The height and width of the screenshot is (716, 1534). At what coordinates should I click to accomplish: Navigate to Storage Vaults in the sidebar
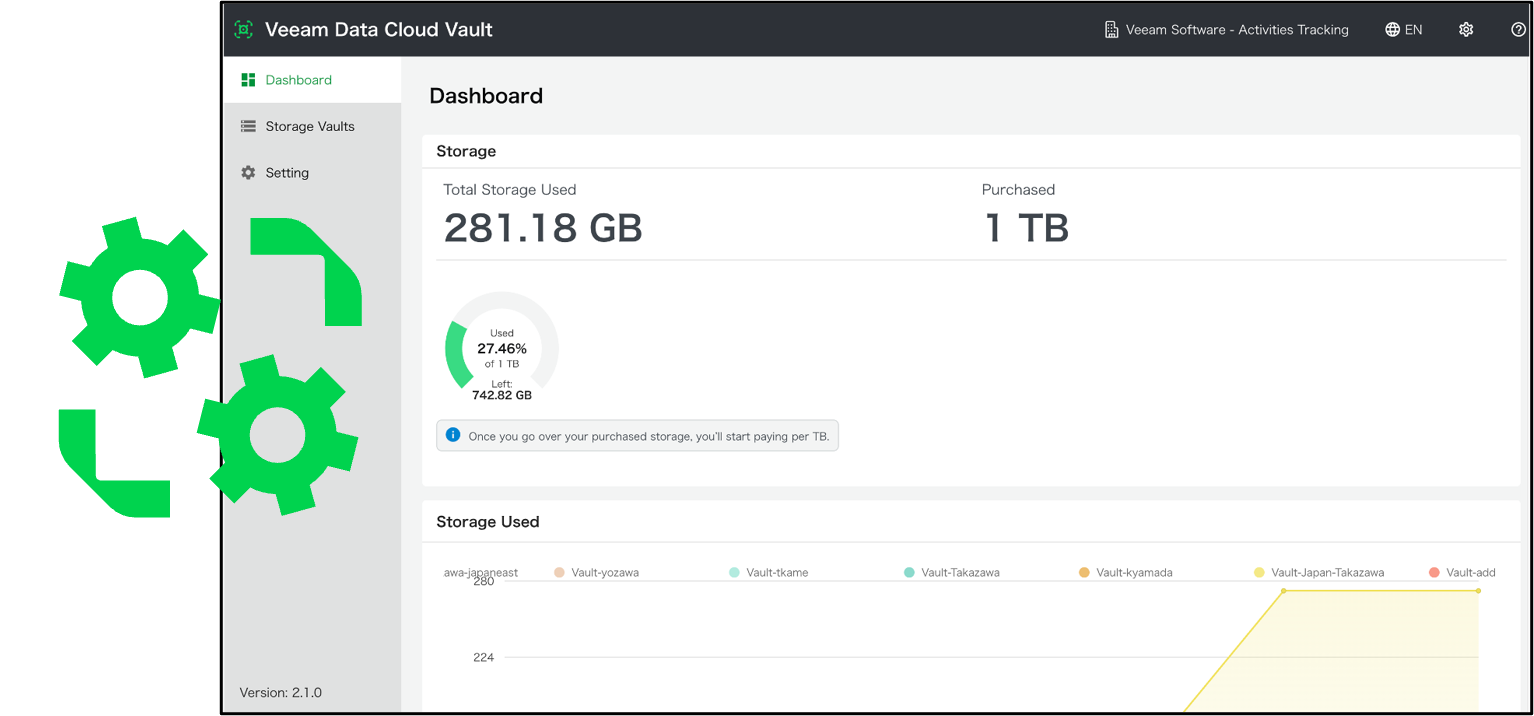[309, 126]
